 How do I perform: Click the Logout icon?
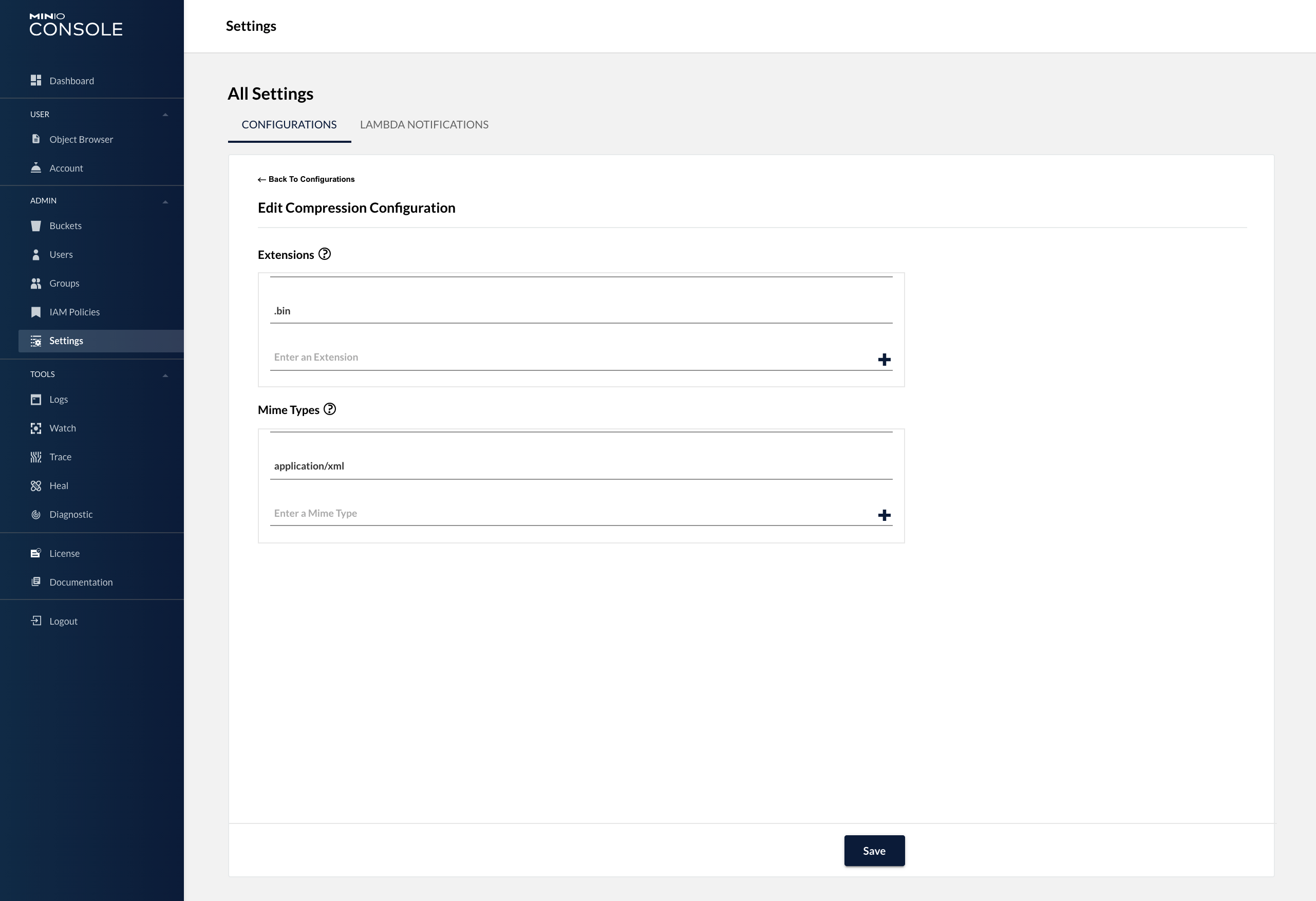(x=35, y=621)
